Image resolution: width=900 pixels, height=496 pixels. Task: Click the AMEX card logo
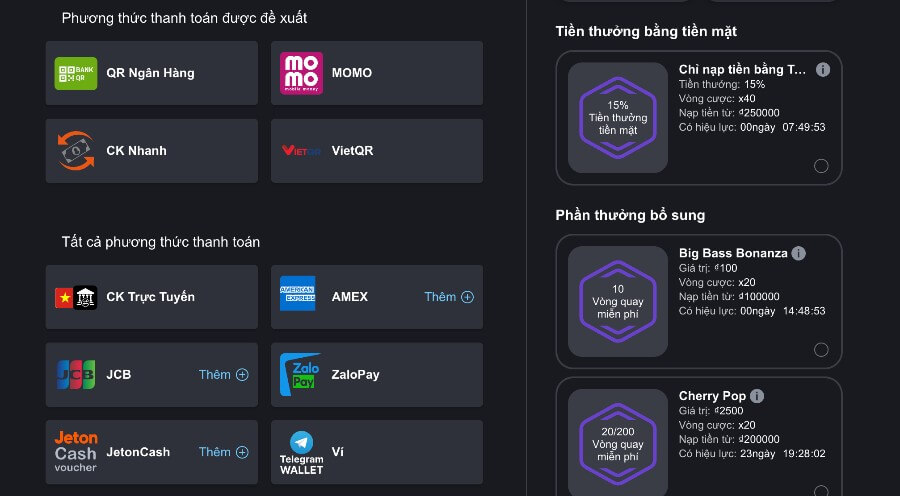pyautogui.click(x=298, y=297)
